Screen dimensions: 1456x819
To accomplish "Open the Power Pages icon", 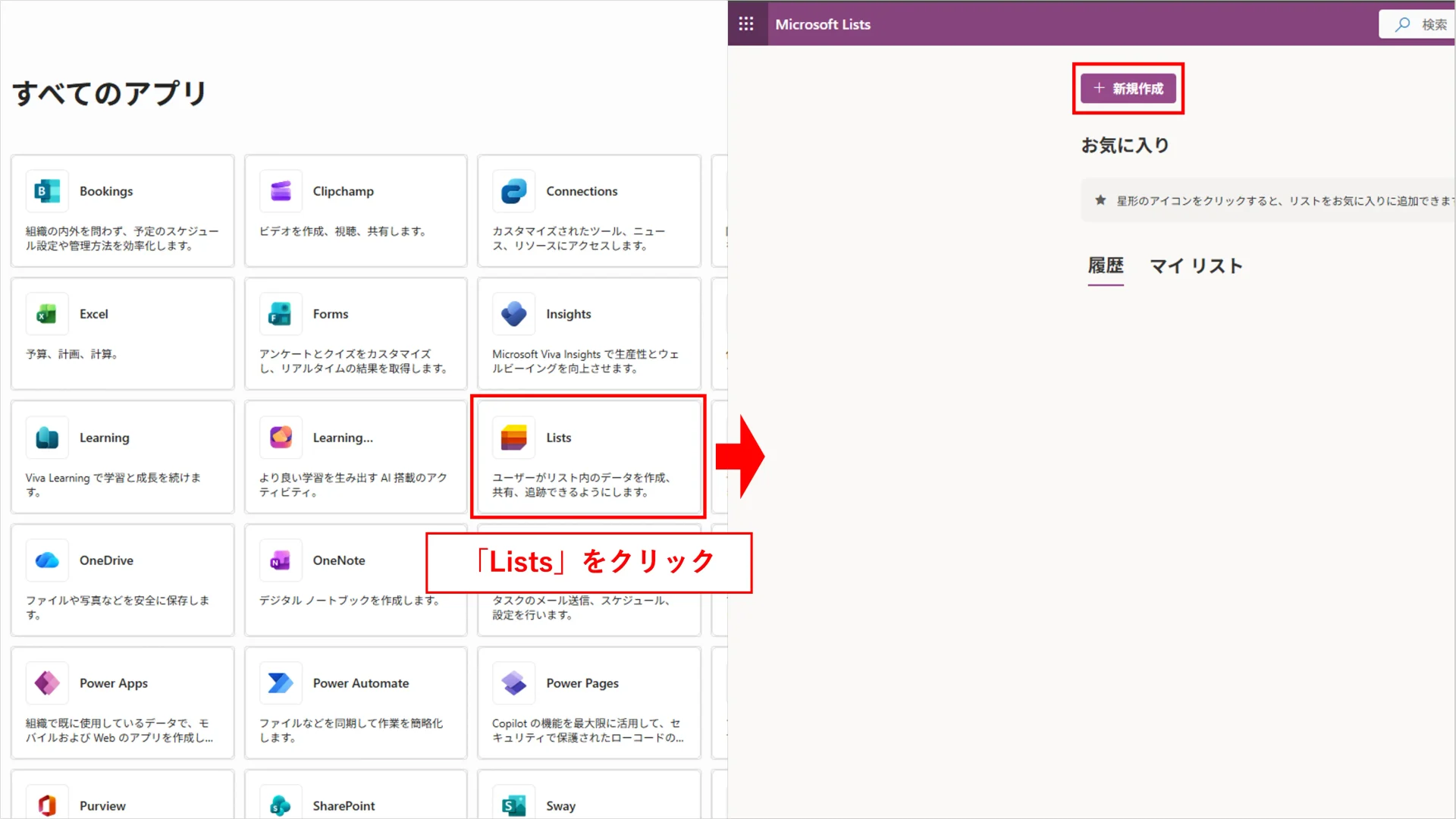I will click(513, 683).
